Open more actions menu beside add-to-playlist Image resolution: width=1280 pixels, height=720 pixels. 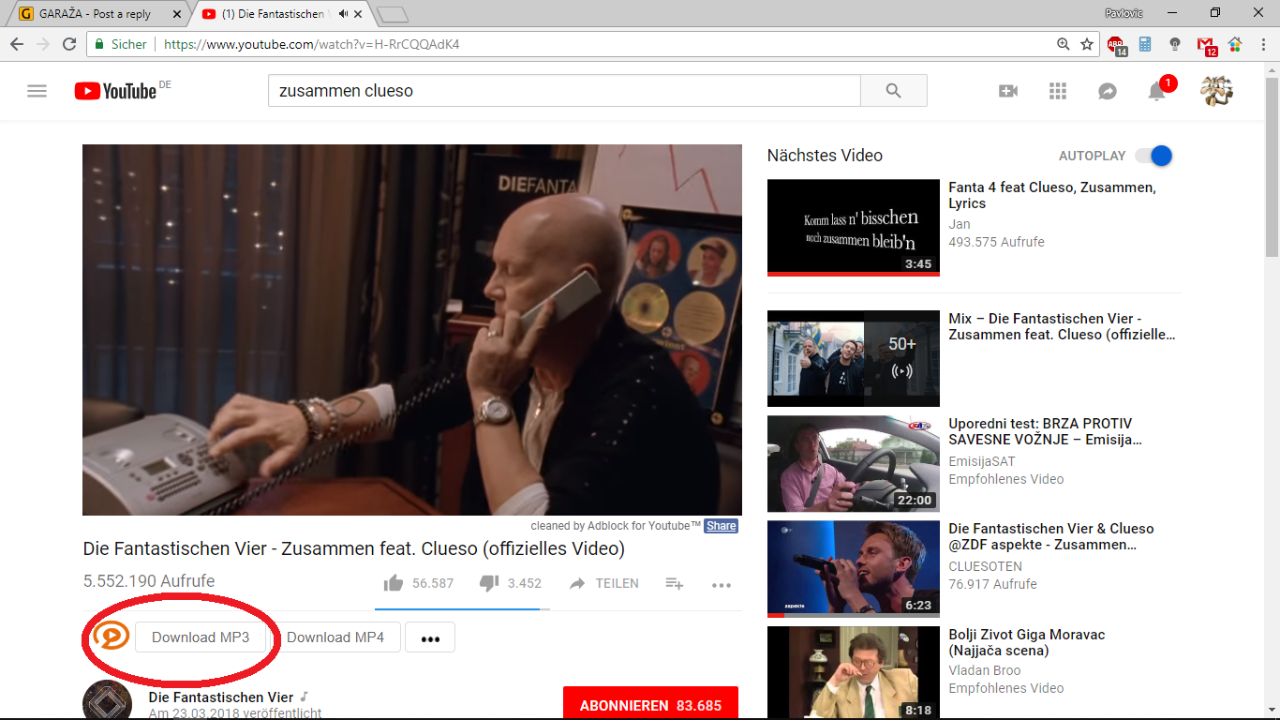(x=721, y=585)
